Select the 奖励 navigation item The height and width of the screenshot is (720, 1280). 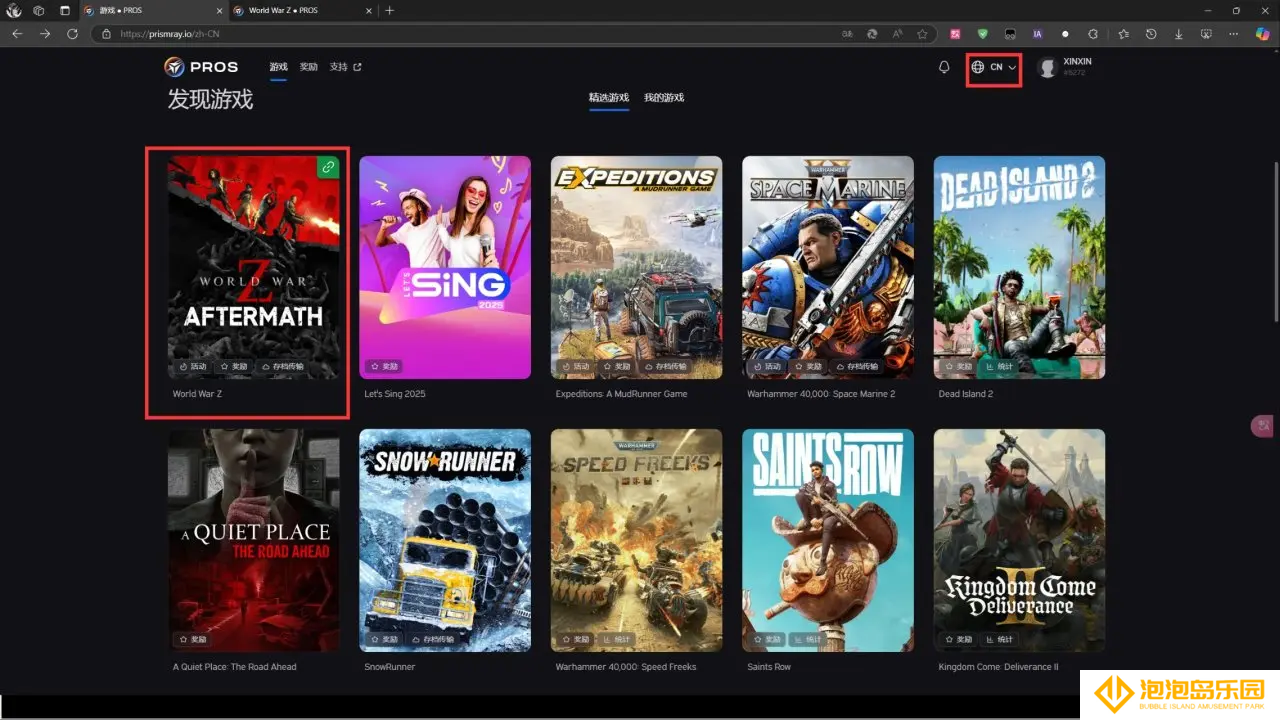(309, 67)
